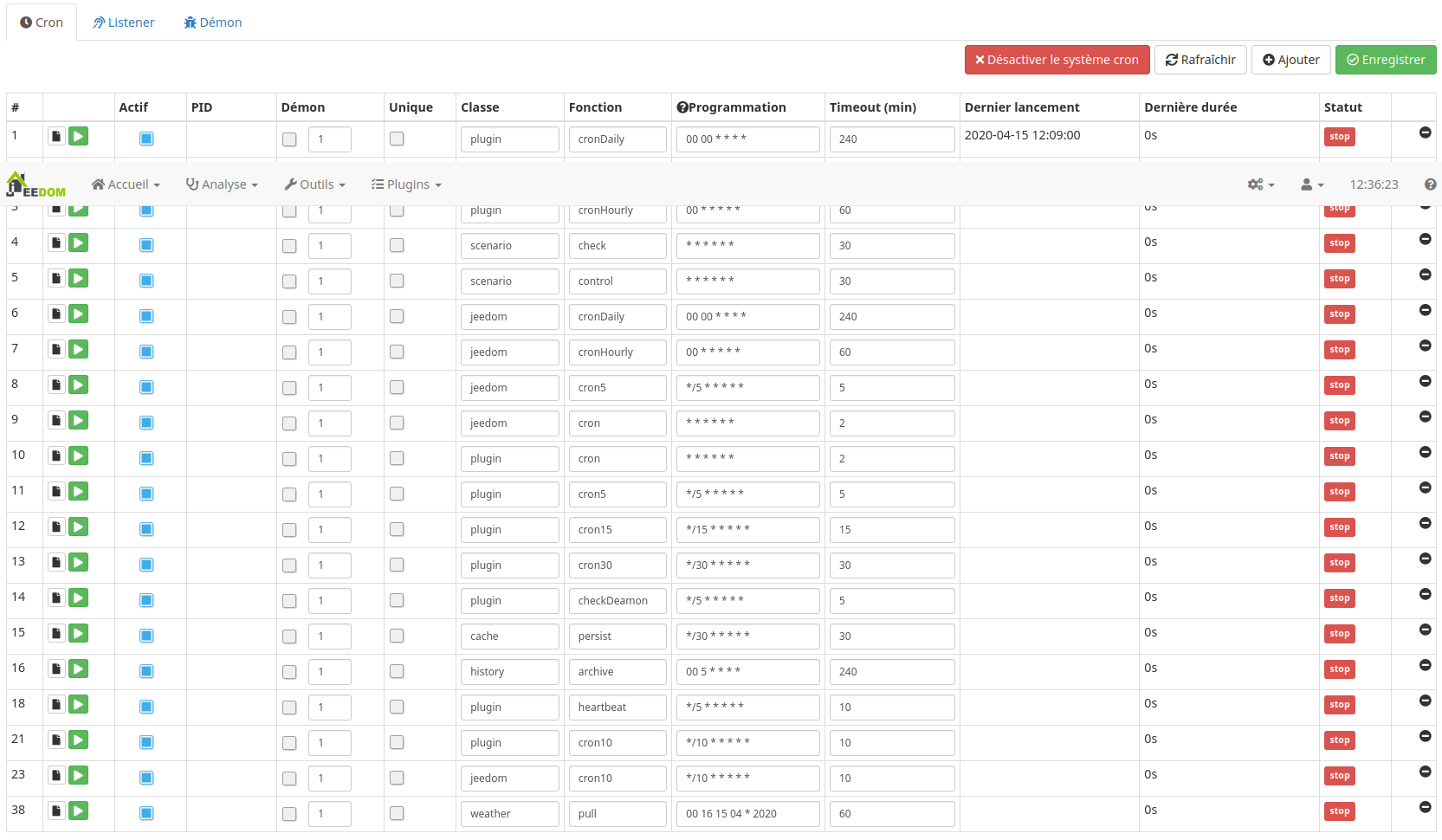Check Unique box for row 12 cron15
This screenshot has height=840, width=1442.
[x=397, y=529]
